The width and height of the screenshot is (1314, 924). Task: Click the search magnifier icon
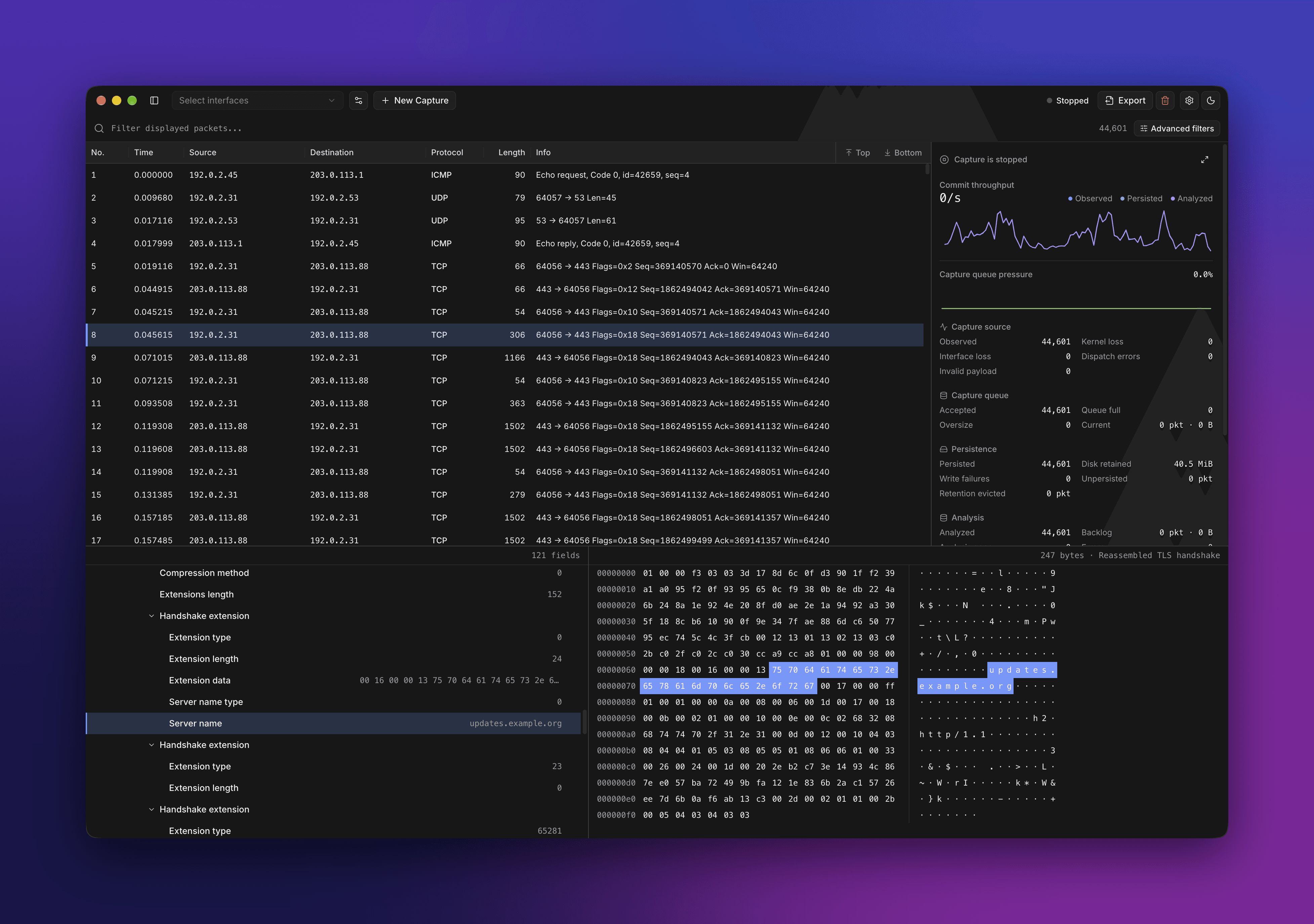(99, 128)
